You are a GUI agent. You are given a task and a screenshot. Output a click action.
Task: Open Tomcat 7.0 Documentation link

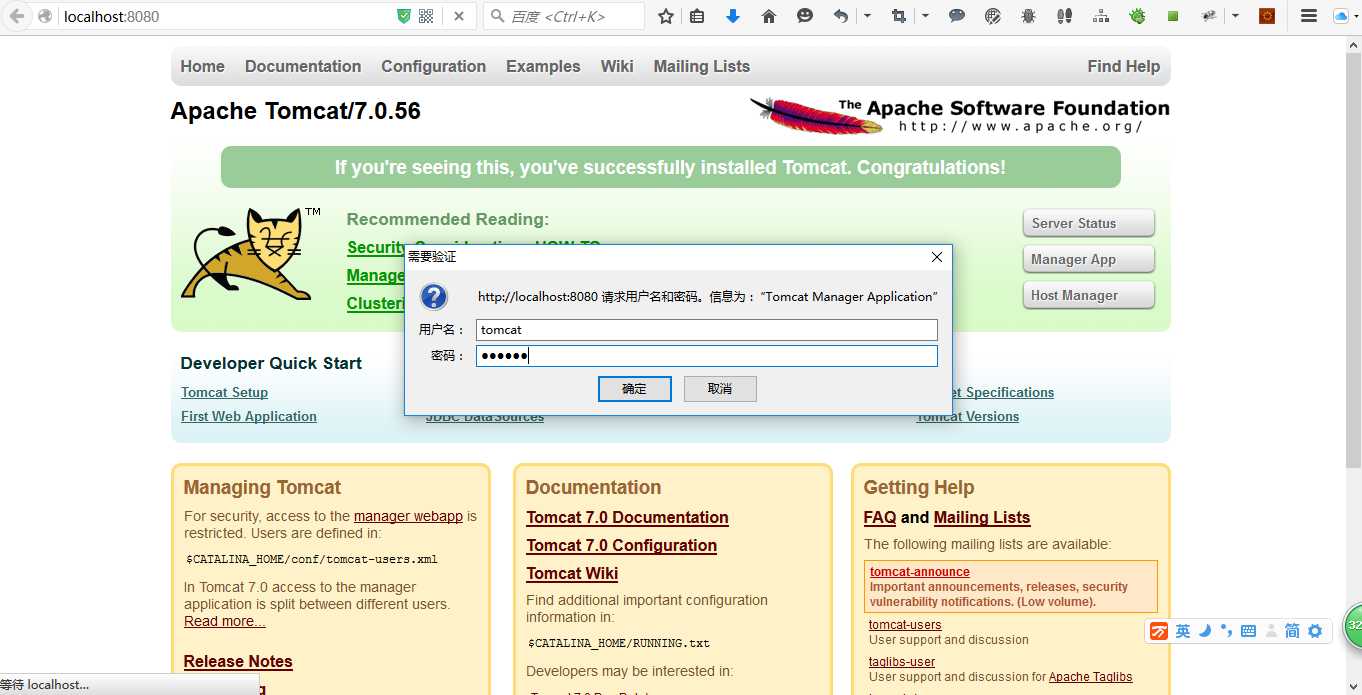coord(627,517)
